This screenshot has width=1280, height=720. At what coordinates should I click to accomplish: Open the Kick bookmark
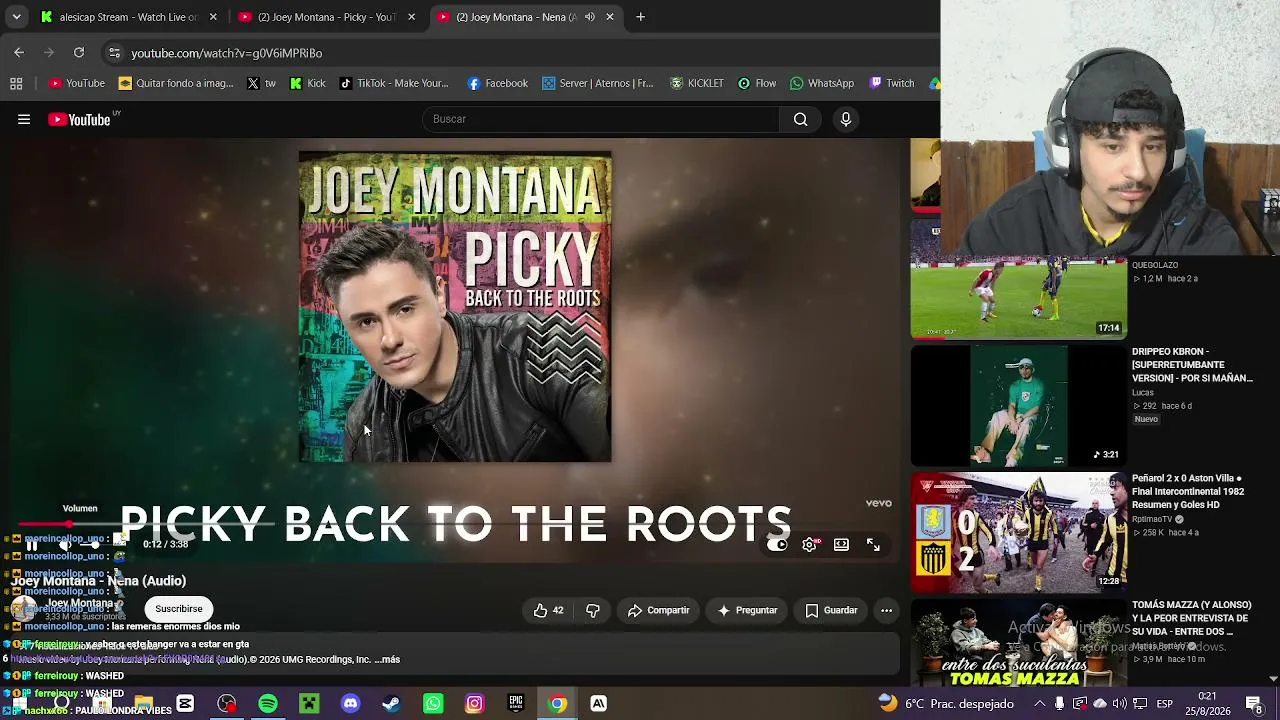pos(308,83)
